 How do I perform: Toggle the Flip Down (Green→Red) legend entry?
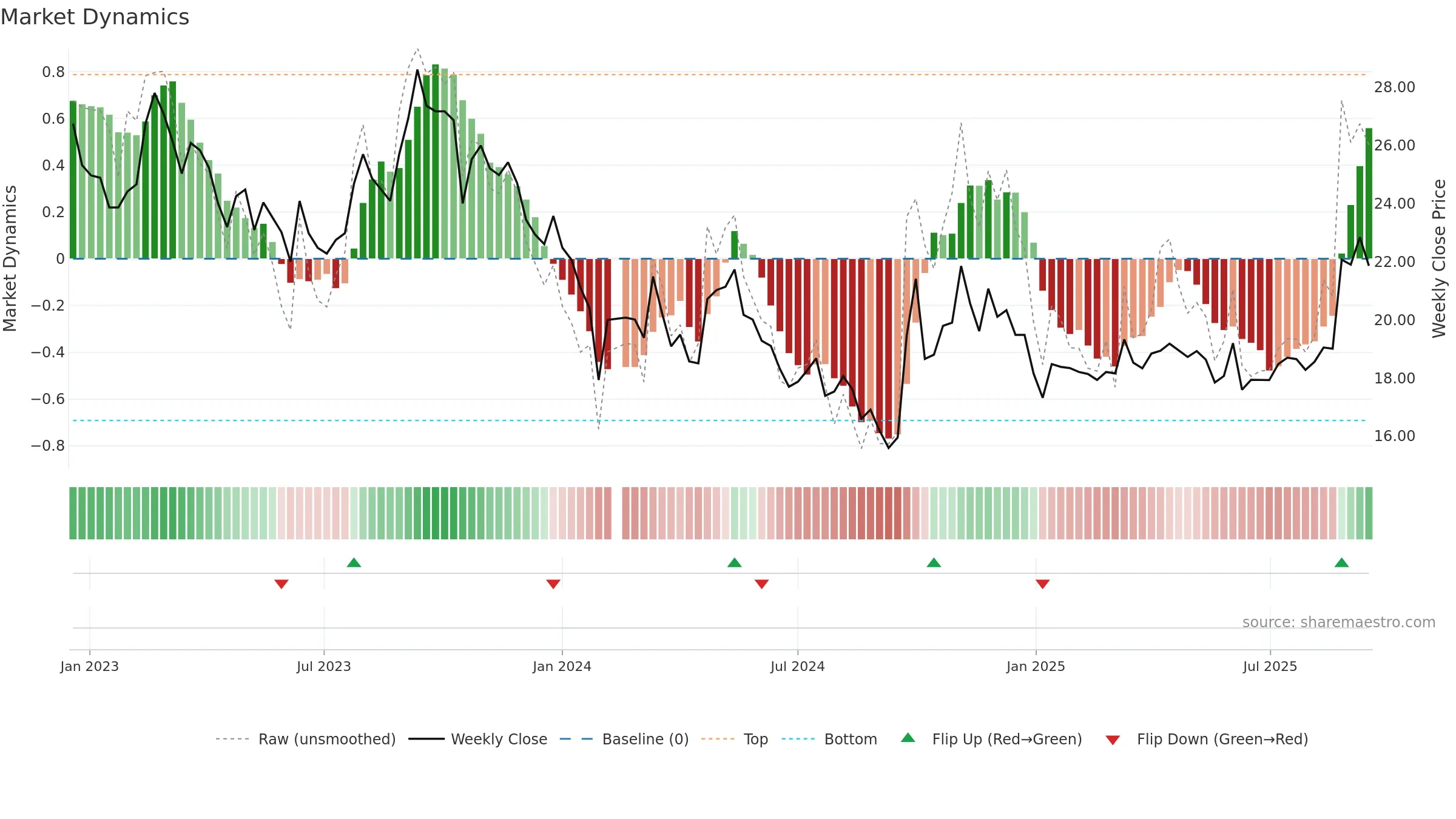click(x=1207, y=739)
